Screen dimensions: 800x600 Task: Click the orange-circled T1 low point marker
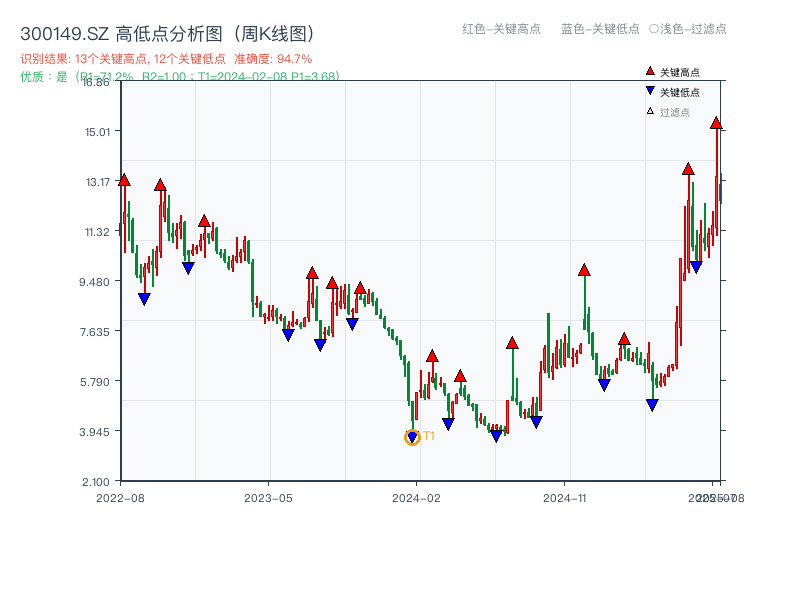[412, 437]
